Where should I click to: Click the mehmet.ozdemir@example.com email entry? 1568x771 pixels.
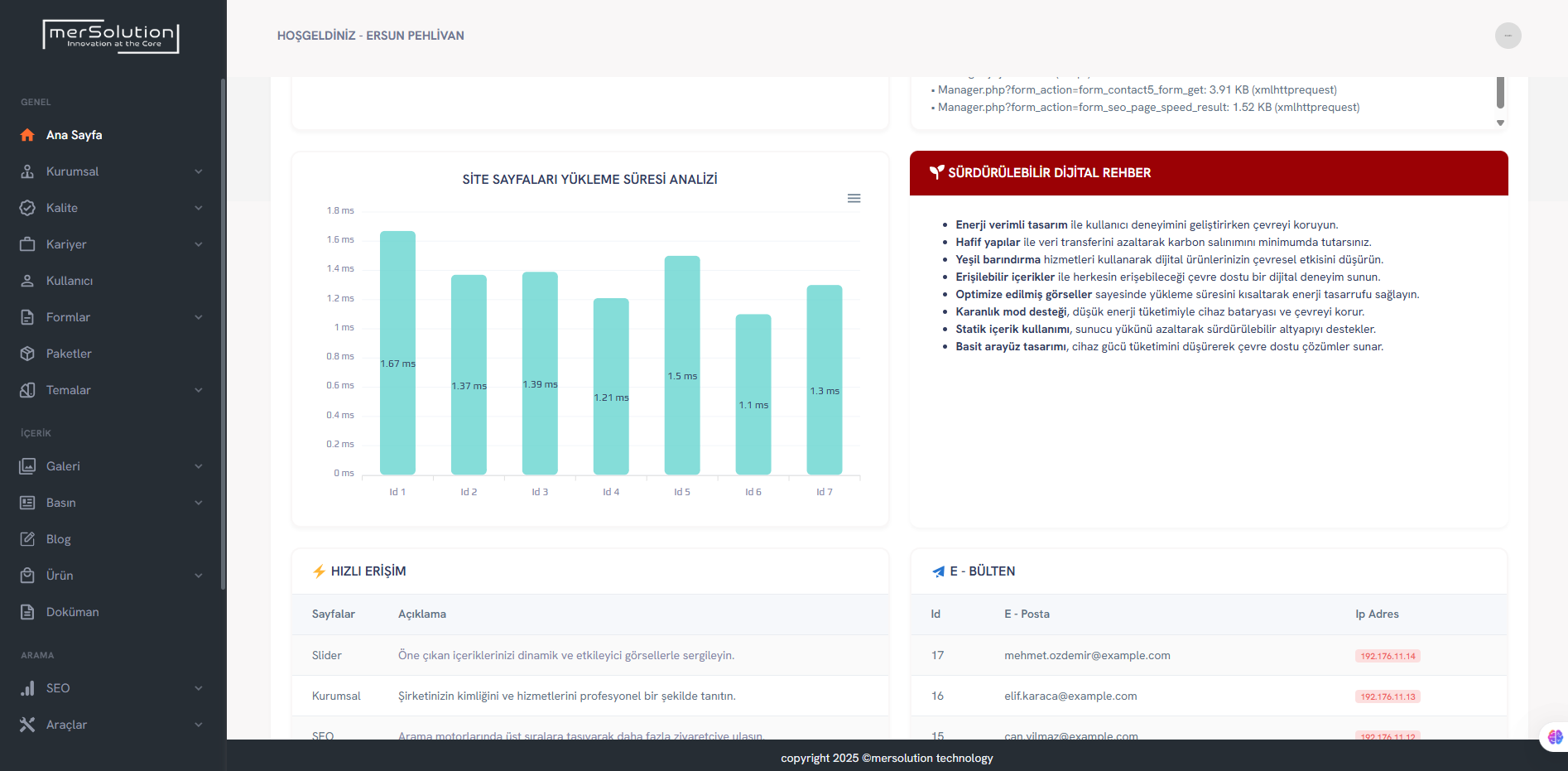tap(1087, 655)
